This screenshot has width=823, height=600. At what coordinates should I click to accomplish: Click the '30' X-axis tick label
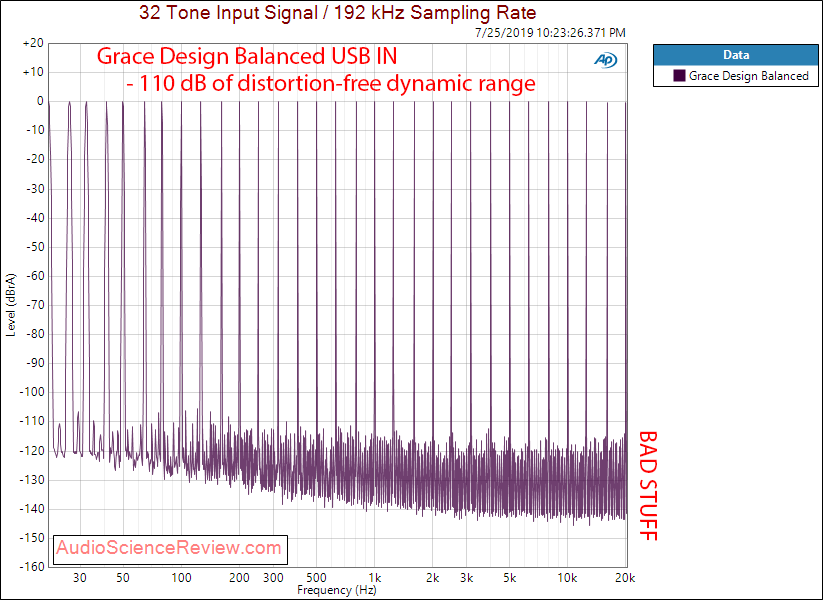point(80,578)
